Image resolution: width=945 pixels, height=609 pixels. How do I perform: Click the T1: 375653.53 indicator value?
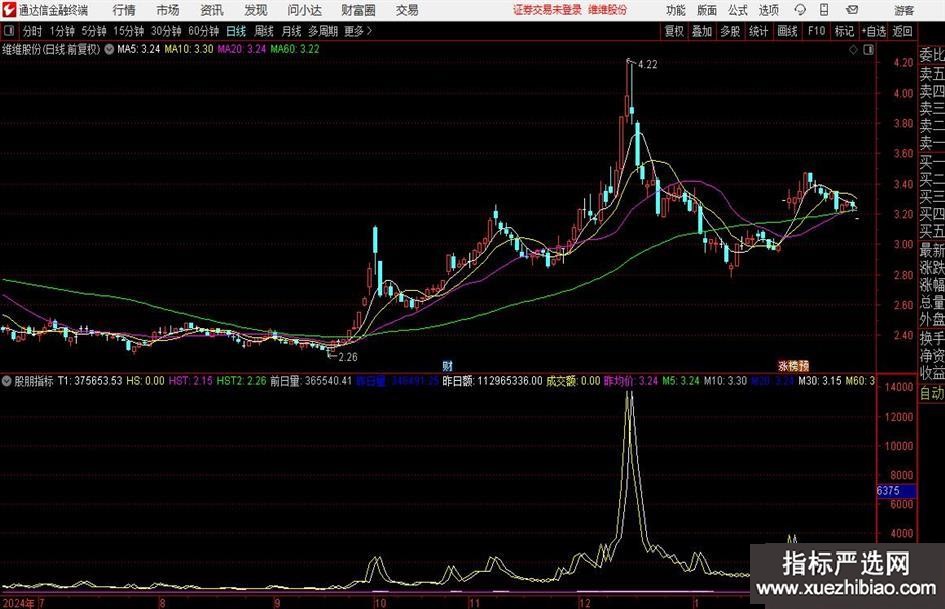90,381
